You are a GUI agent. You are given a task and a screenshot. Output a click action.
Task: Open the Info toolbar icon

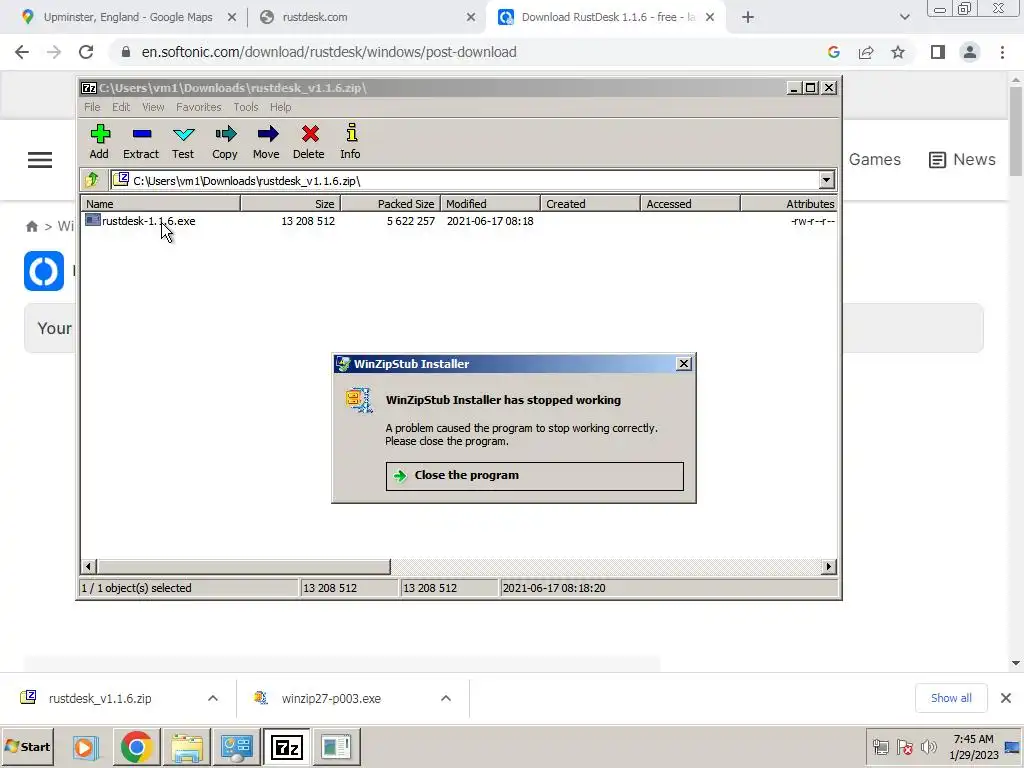(x=351, y=142)
